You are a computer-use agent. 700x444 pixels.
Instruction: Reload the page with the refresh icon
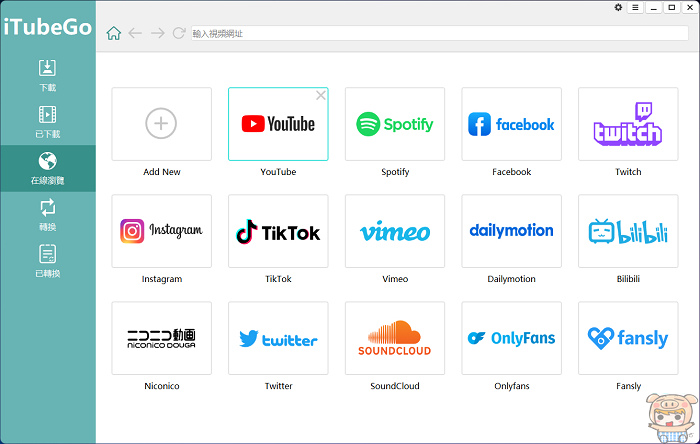pos(179,33)
